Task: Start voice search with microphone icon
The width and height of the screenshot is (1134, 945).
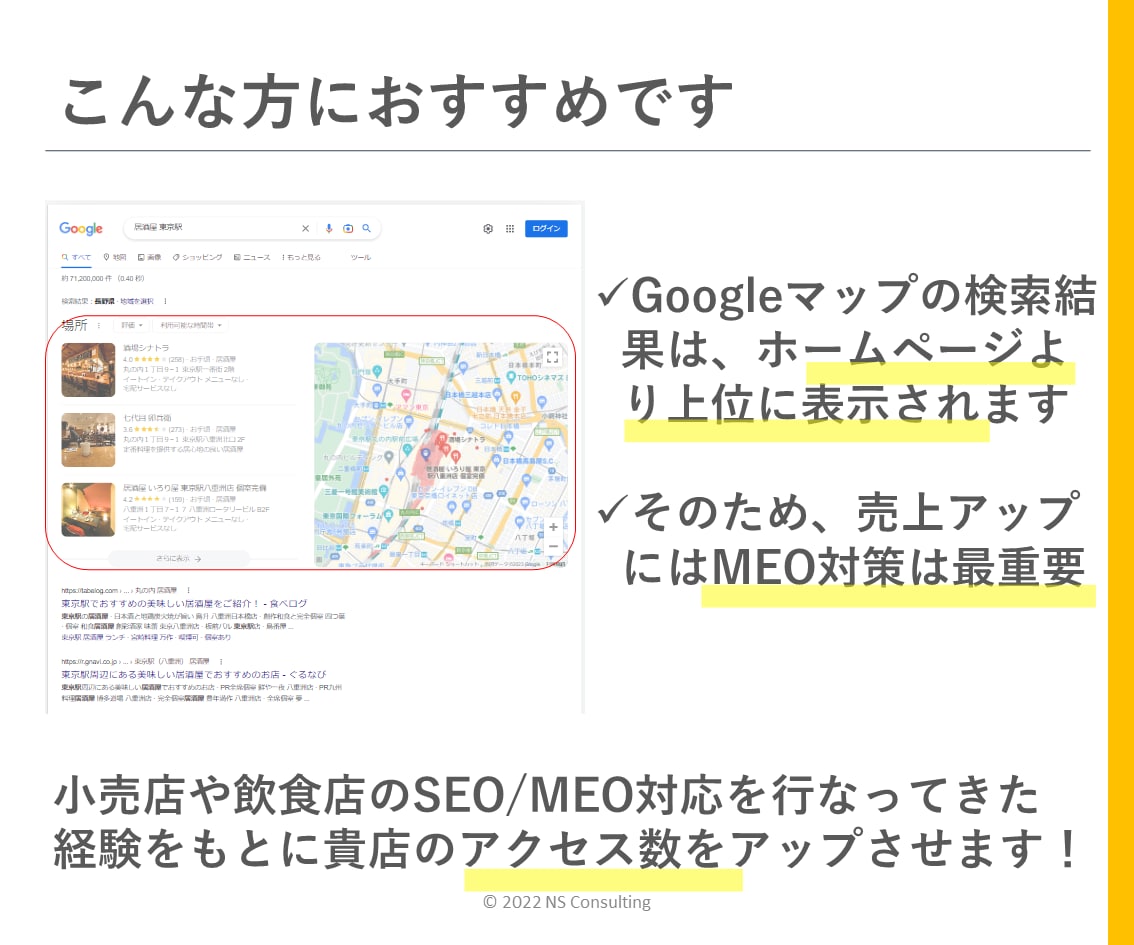Action: [x=328, y=228]
